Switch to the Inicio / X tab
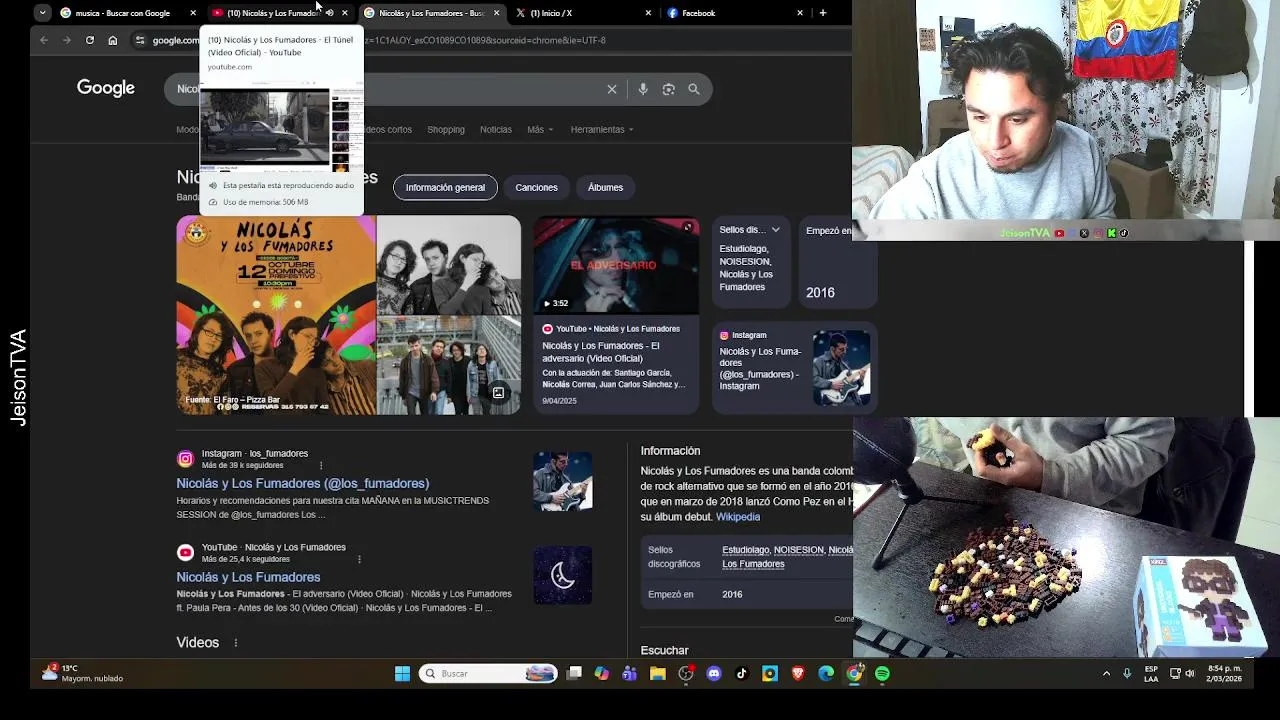Screen dimensions: 1280x720 [x=582, y=13]
